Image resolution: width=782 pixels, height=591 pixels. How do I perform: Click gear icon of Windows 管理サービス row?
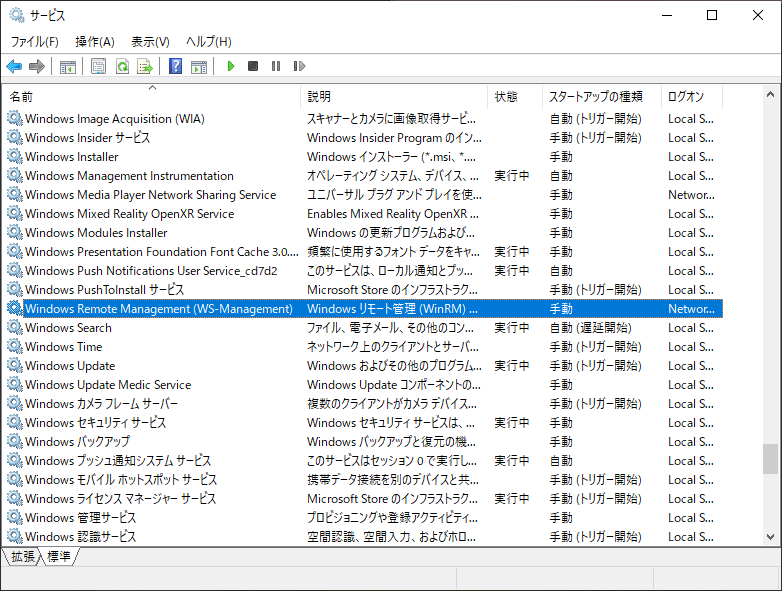15,517
